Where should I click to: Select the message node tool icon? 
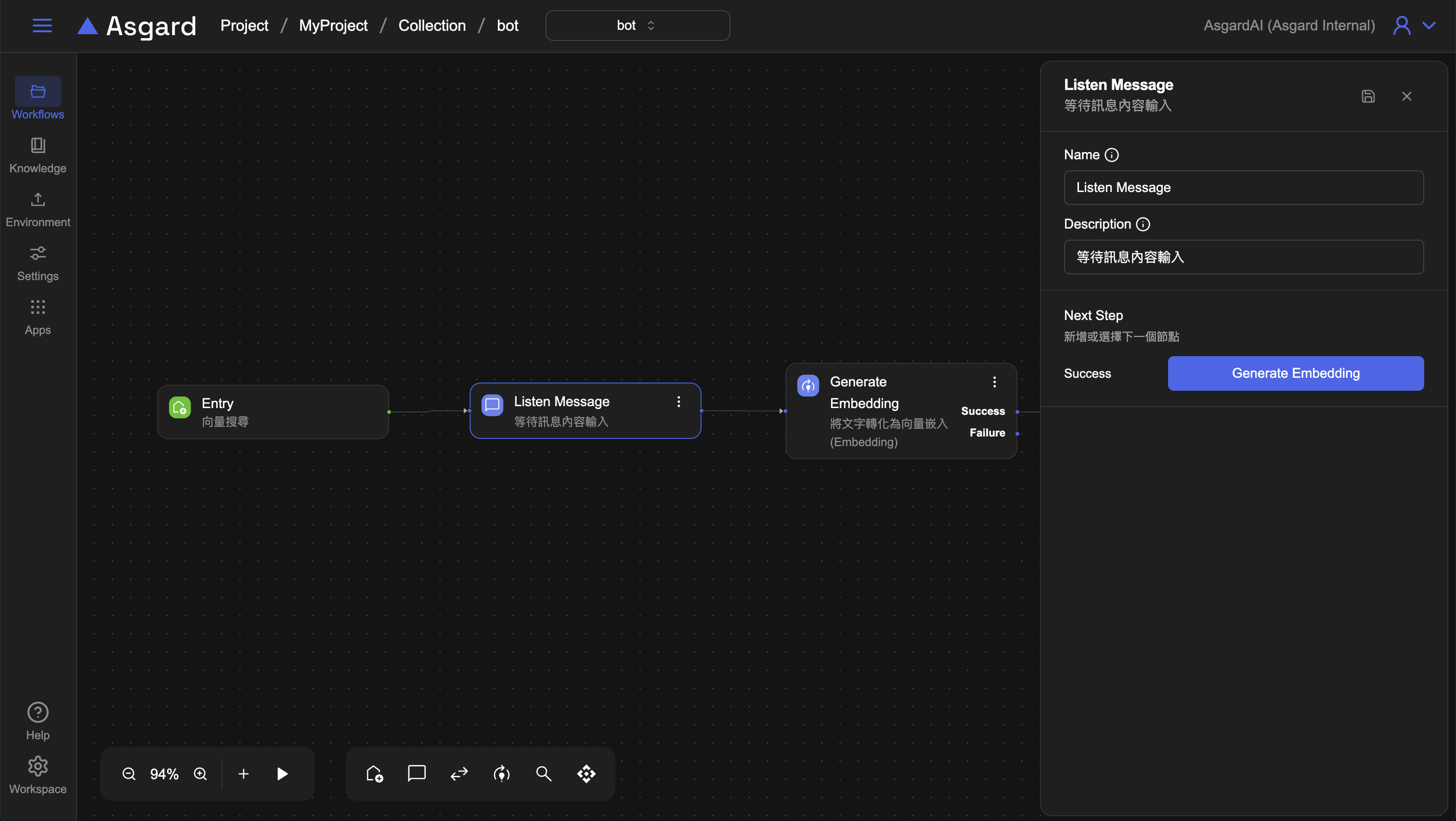point(416,773)
